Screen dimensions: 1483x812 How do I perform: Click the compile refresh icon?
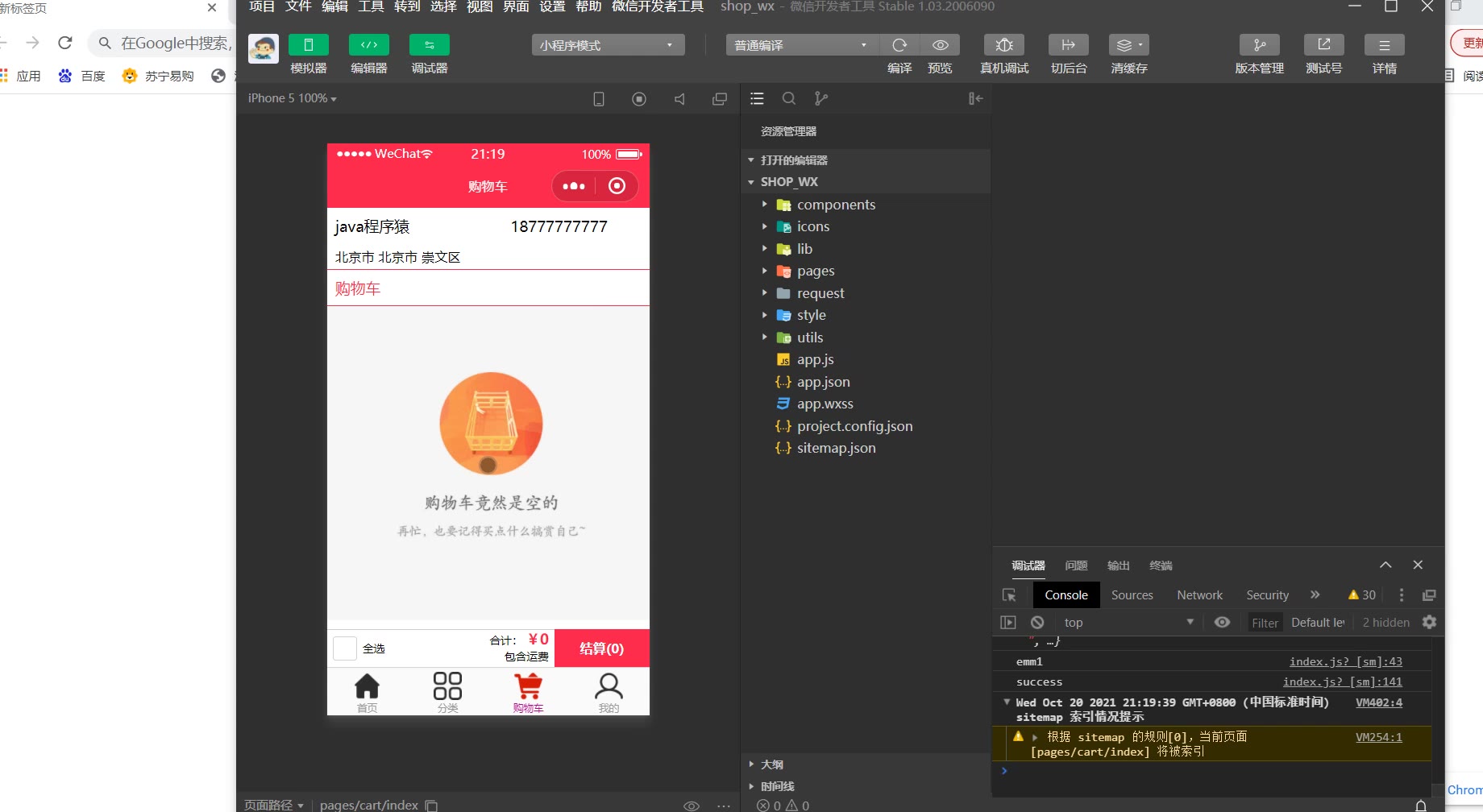click(899, 46)
